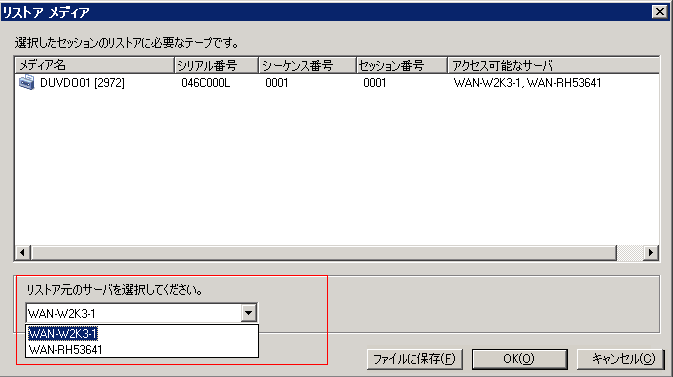Sort by the メディア名 column header
Screen dimensions: 673x377
[x=95, y=65]
